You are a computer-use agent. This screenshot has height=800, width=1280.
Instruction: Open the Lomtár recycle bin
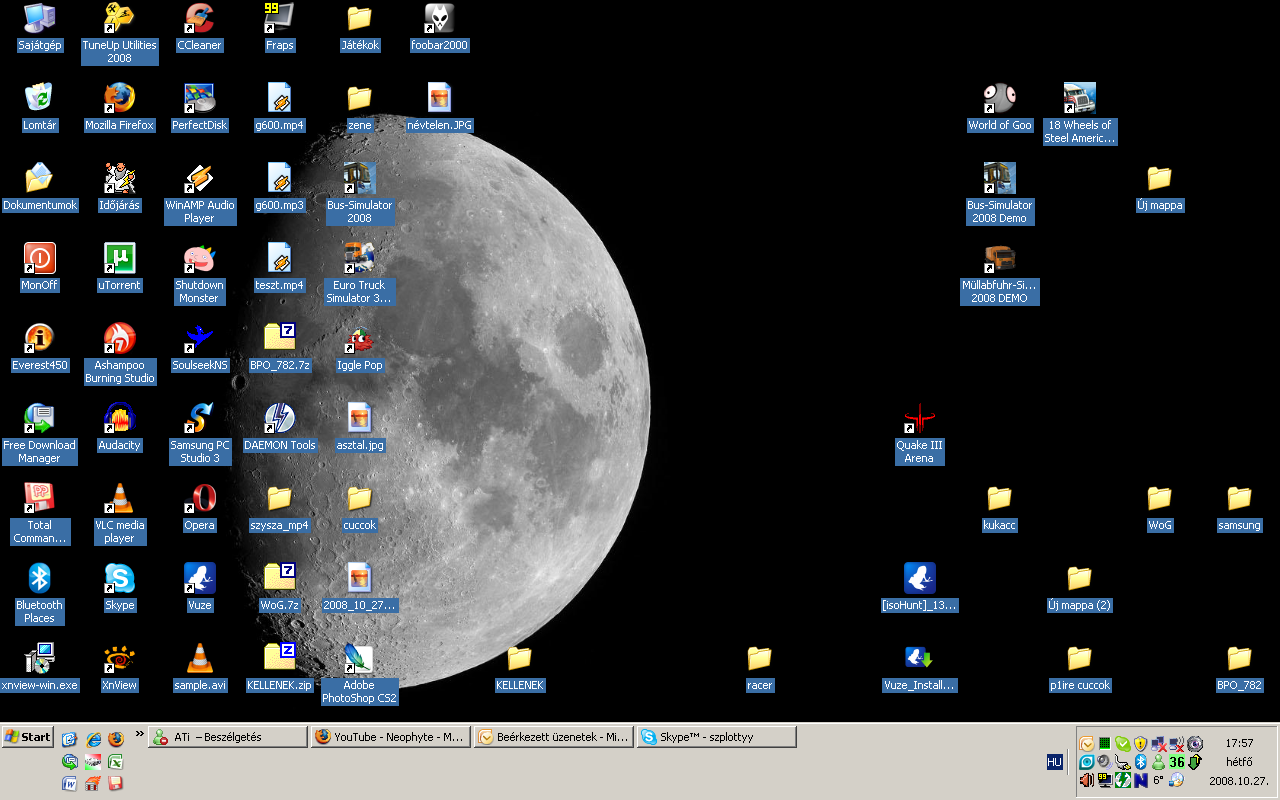tap(39, 108)
